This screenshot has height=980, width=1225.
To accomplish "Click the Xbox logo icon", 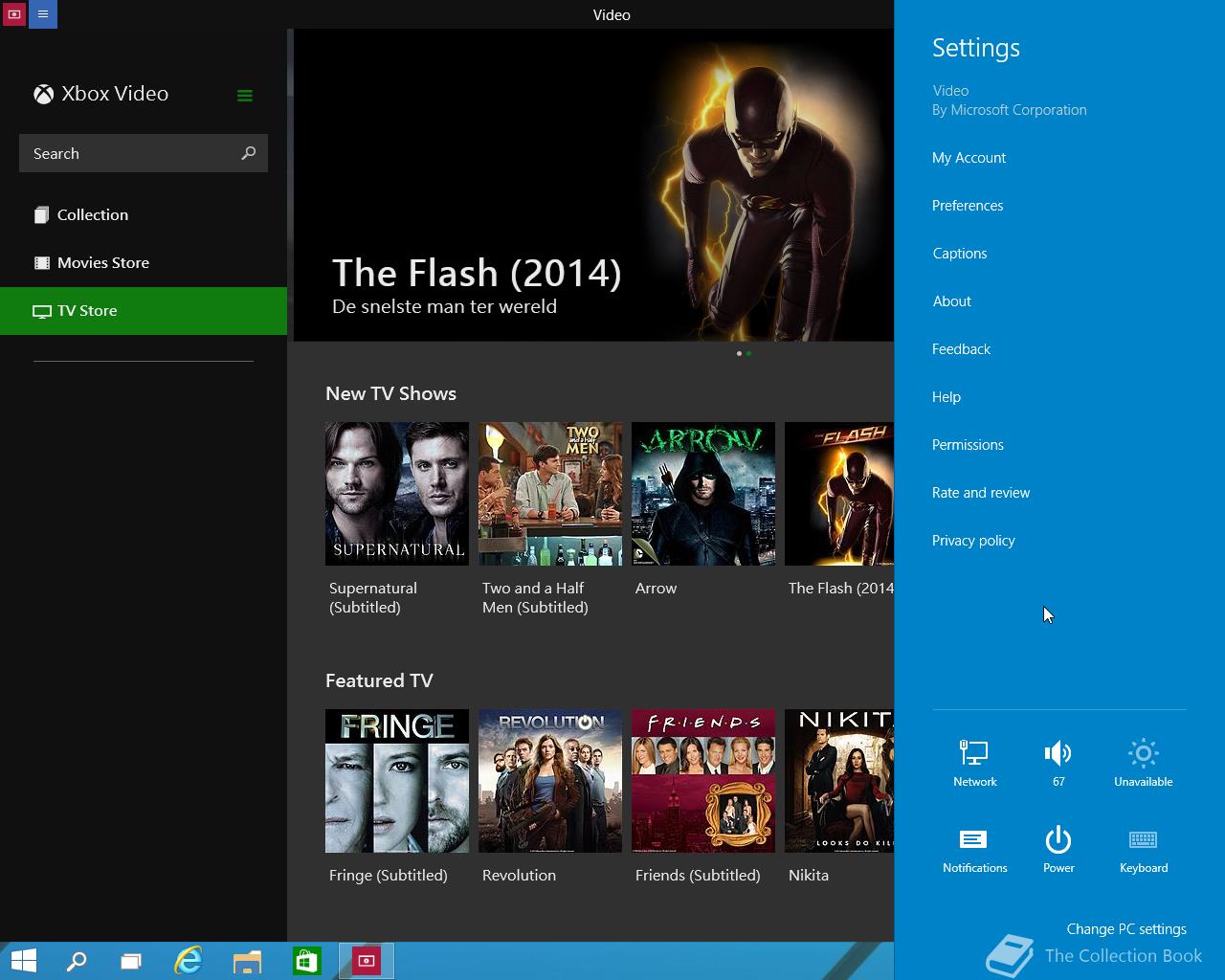I will [x=43, y=94].
